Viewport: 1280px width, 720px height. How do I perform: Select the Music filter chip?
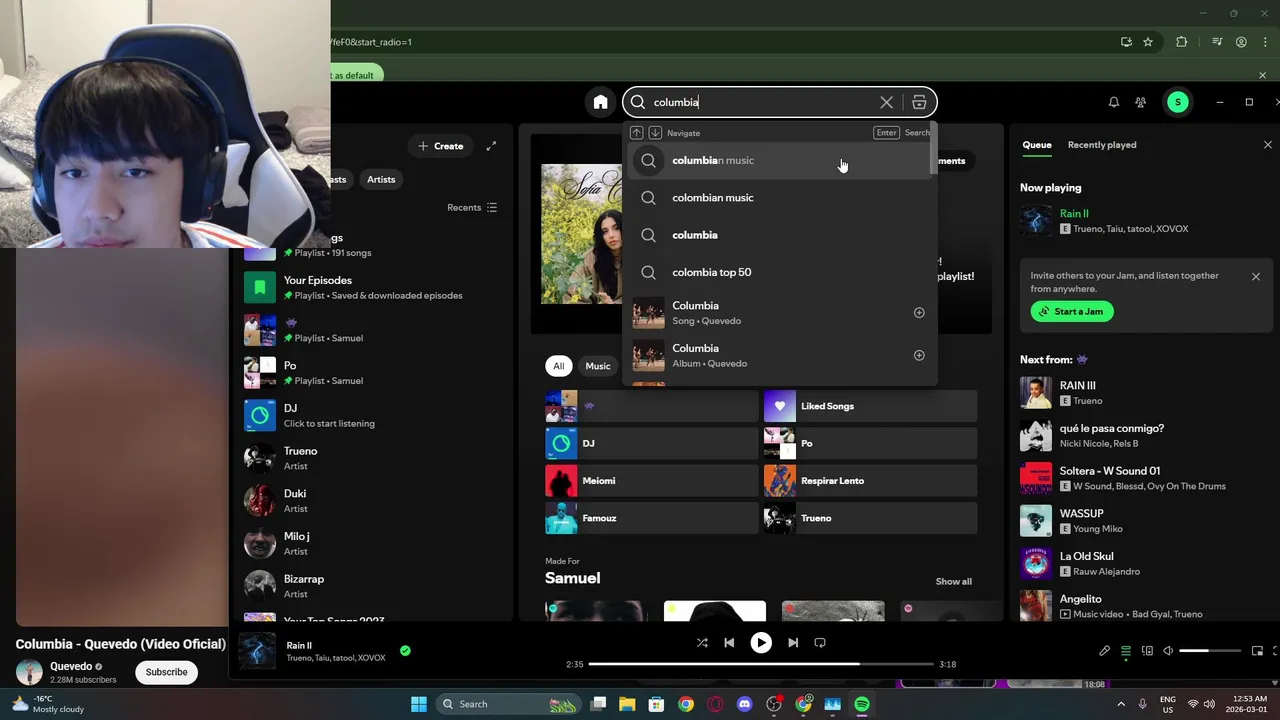pos(598,366)
